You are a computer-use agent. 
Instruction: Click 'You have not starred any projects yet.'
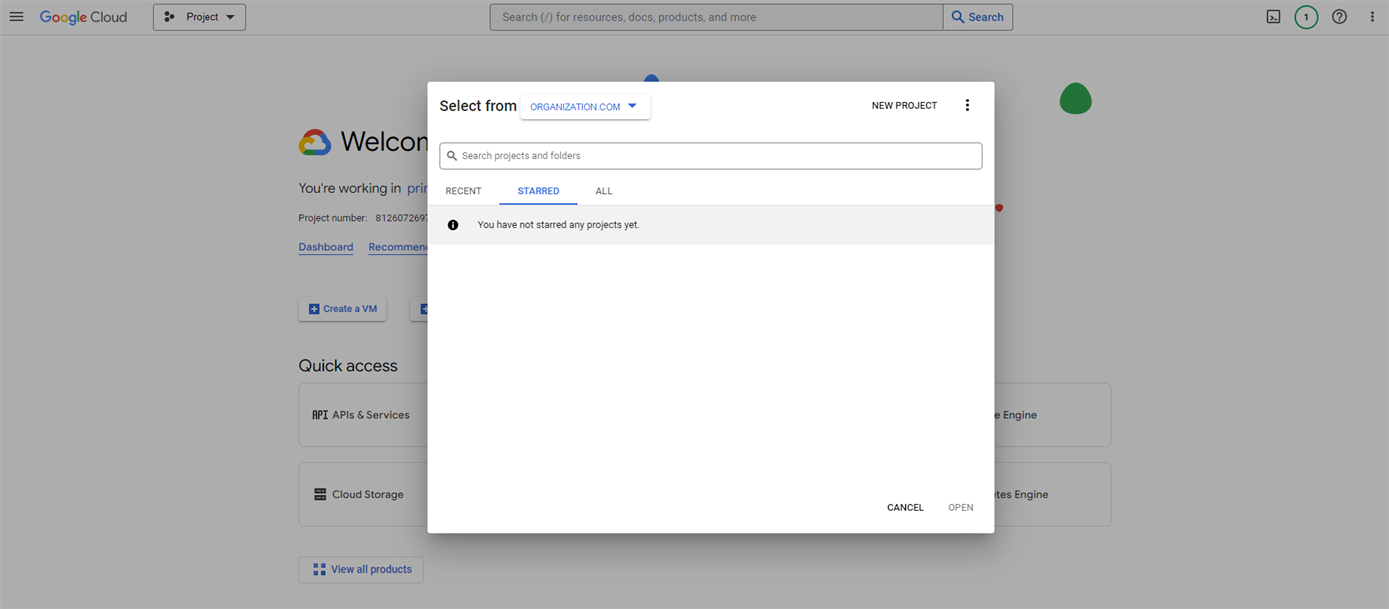coord(558,225)
